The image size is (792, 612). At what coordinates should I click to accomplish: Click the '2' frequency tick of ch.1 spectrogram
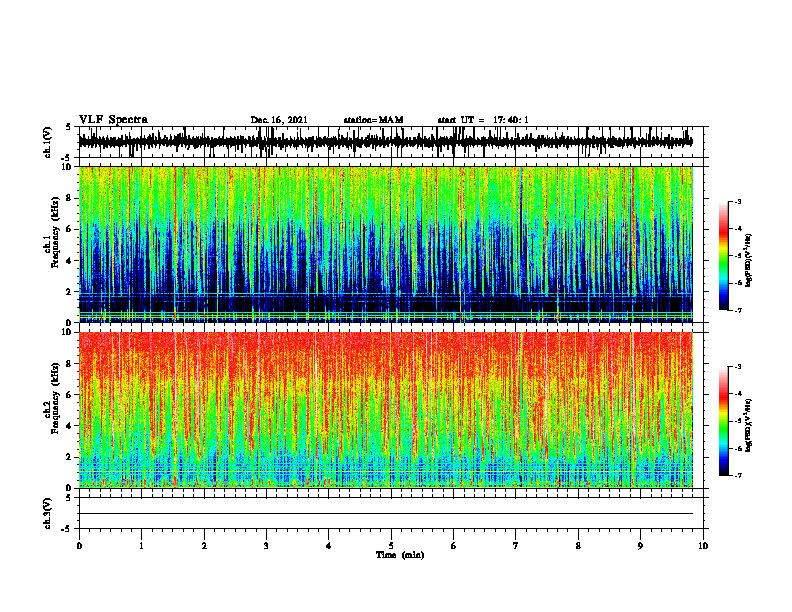click(x=69, y=292)
